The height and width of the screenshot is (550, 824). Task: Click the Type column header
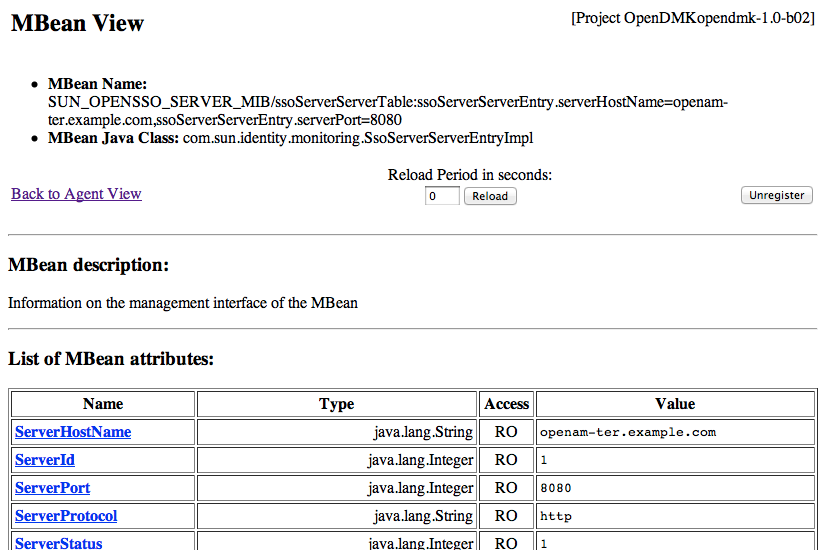(x=336, y=403)
